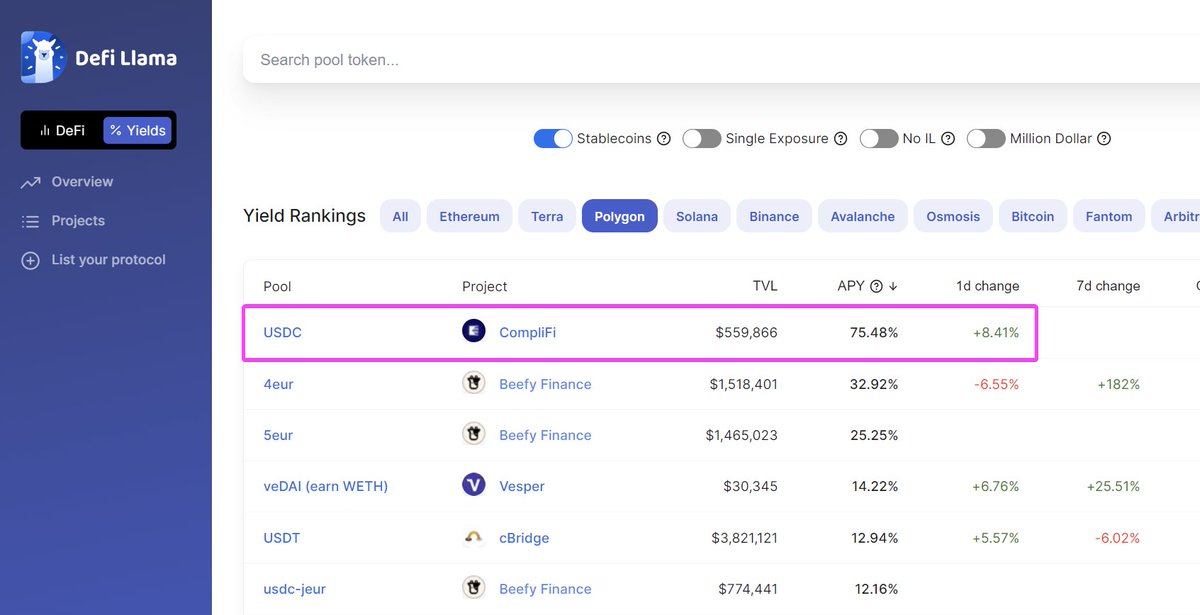Click the cBridge project icon
Viewport: 1200px width, 615px height.
pyautogui.click(x=473, y=537)
